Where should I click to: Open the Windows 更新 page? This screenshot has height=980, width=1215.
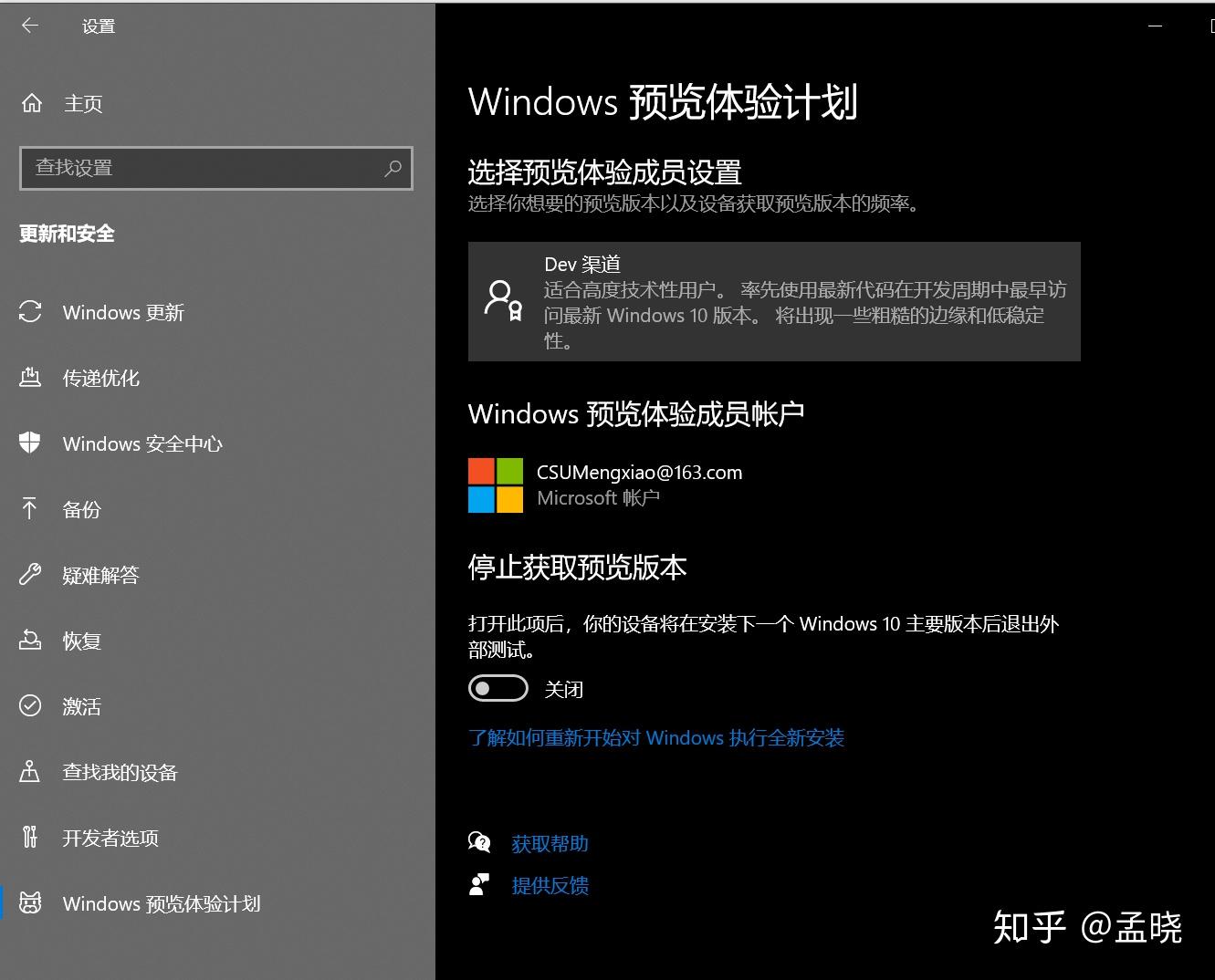[x=123, y=312]
